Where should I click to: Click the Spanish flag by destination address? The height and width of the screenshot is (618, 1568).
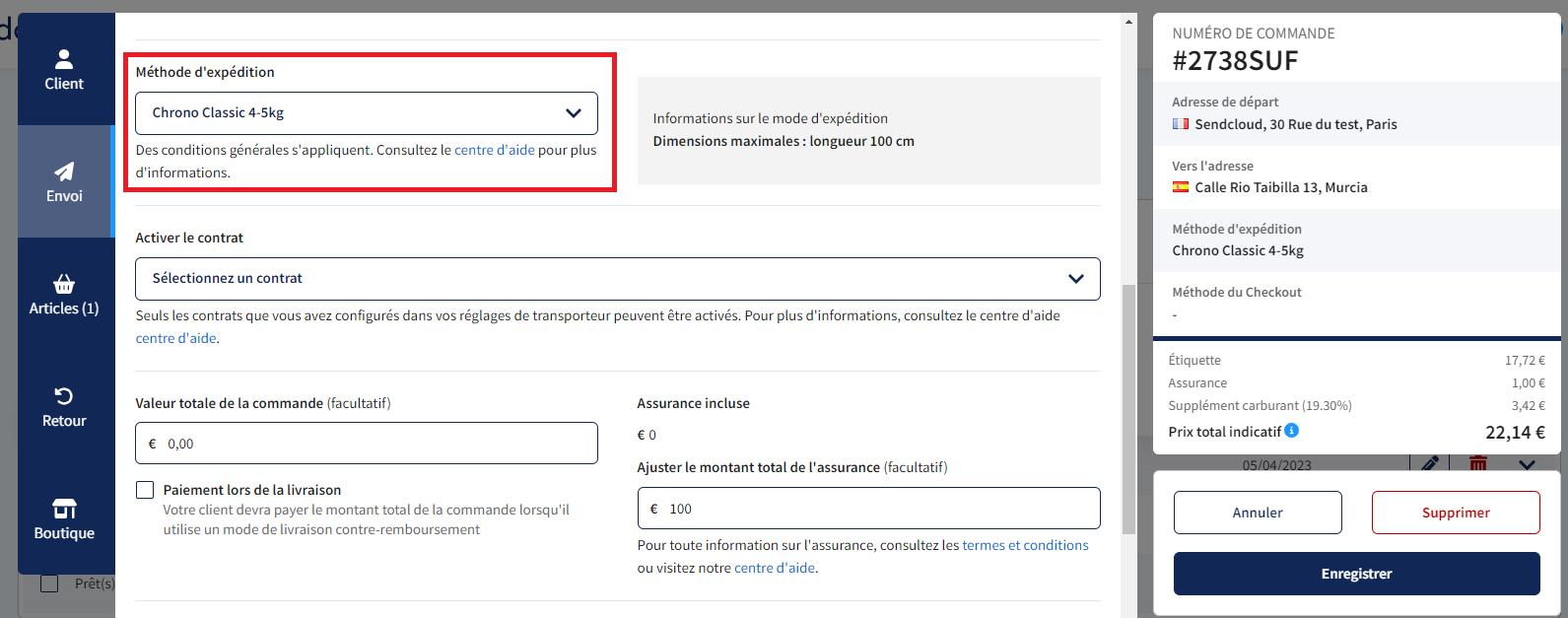[1181, 187]
